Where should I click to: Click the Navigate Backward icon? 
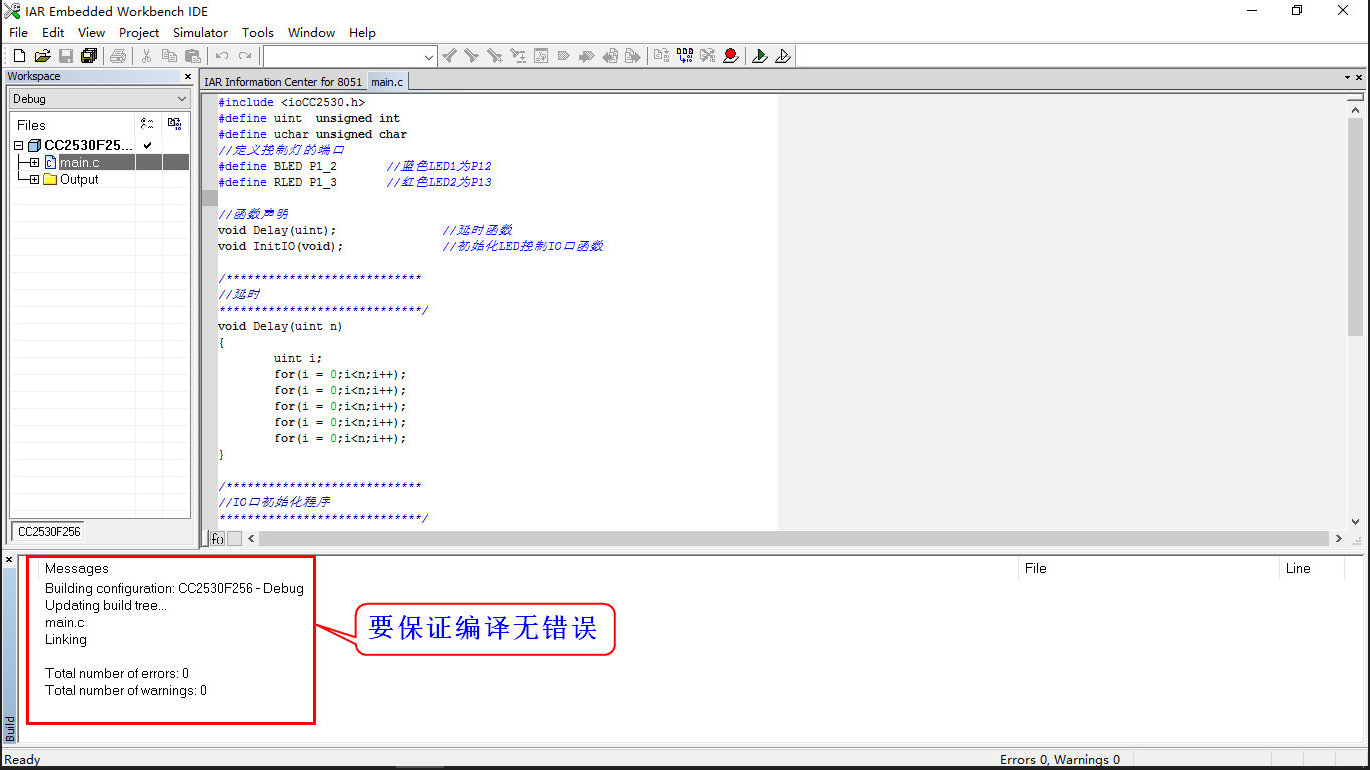(x=610, y=56)
